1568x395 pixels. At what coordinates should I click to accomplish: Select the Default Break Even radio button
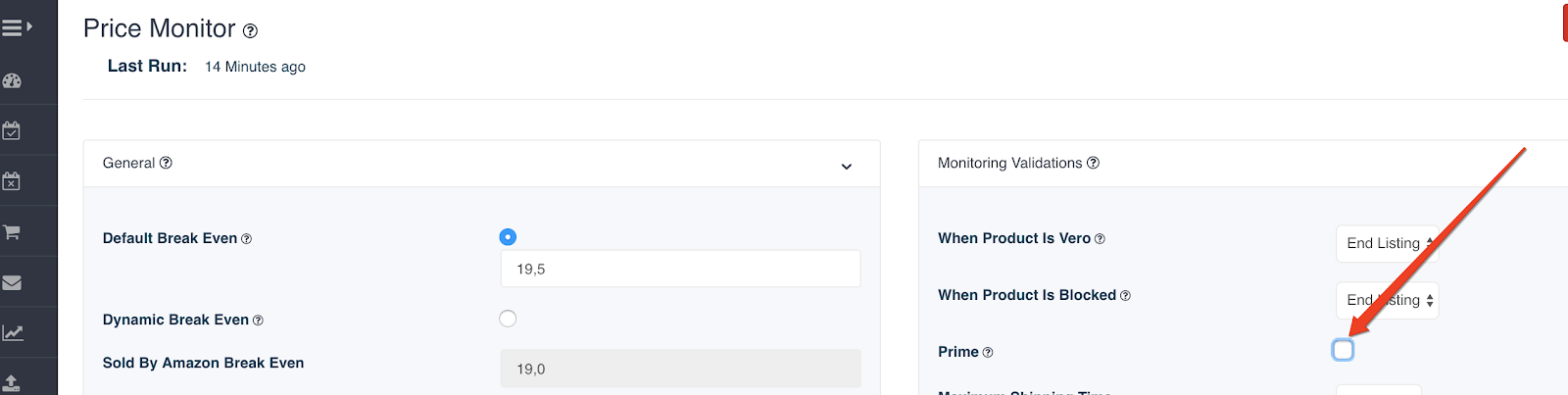[508, 237]
